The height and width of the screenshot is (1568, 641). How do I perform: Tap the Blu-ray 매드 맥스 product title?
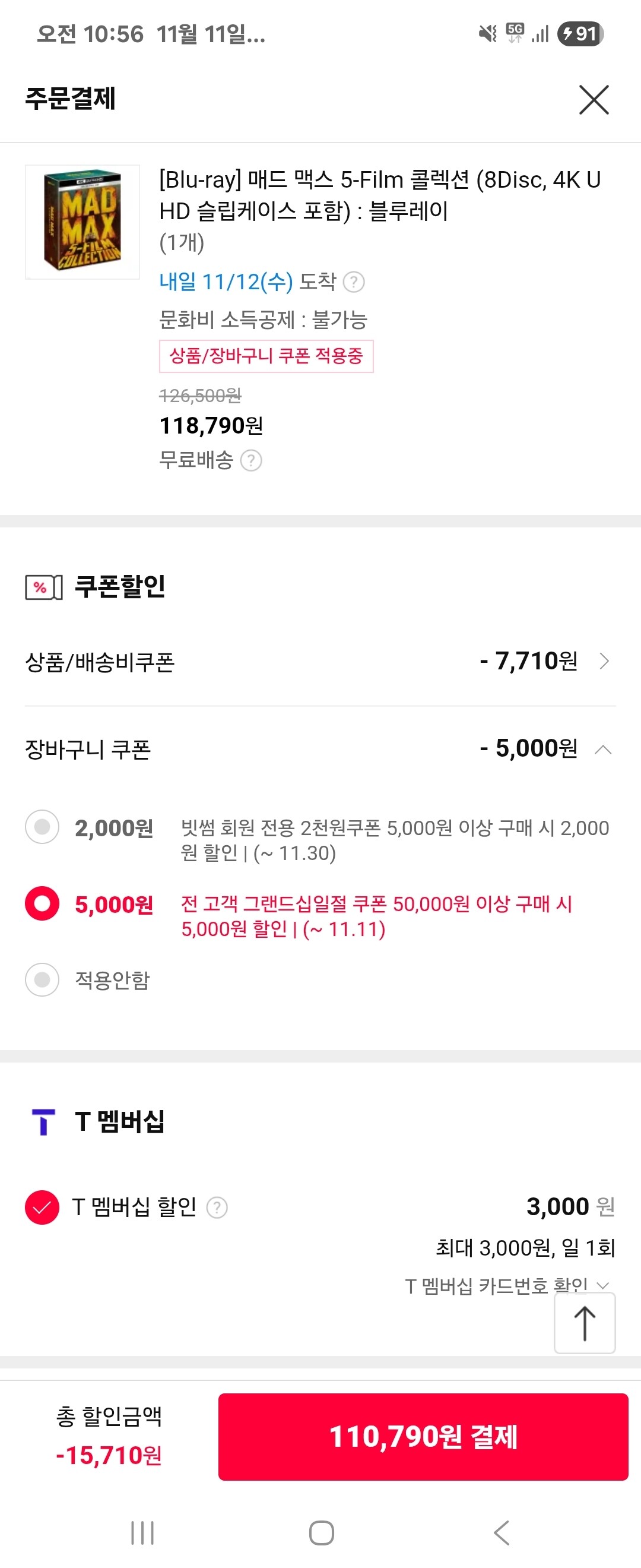379,195
